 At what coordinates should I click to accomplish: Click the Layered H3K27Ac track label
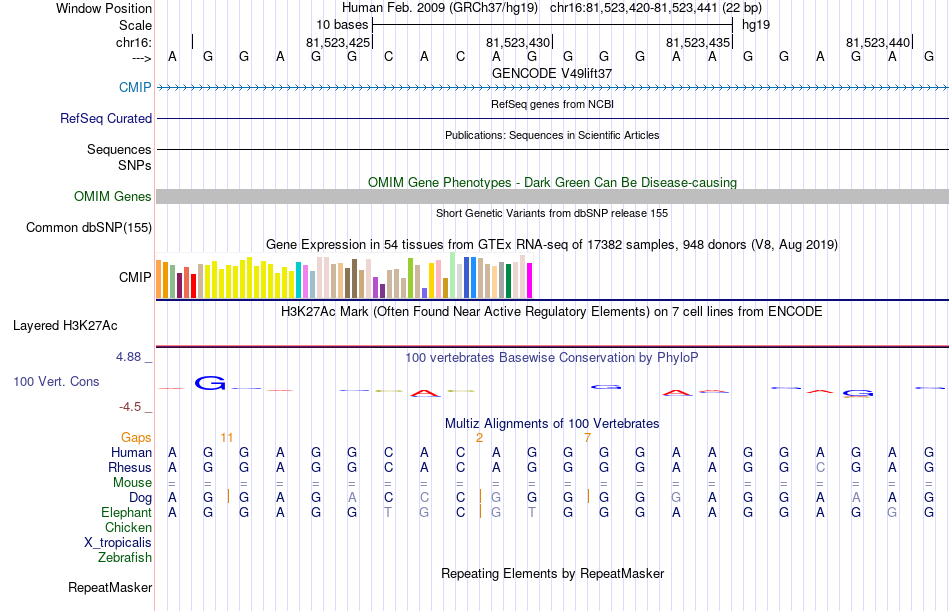[x=65, y=326]
